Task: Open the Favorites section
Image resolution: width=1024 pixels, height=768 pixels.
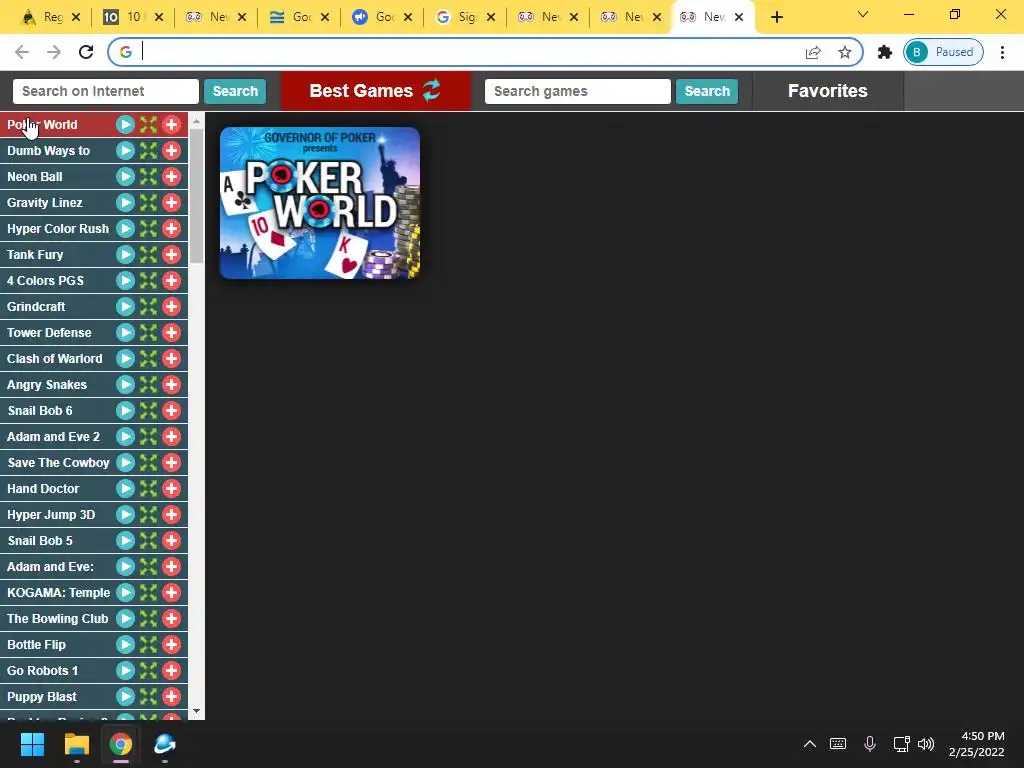Action: 827,91
